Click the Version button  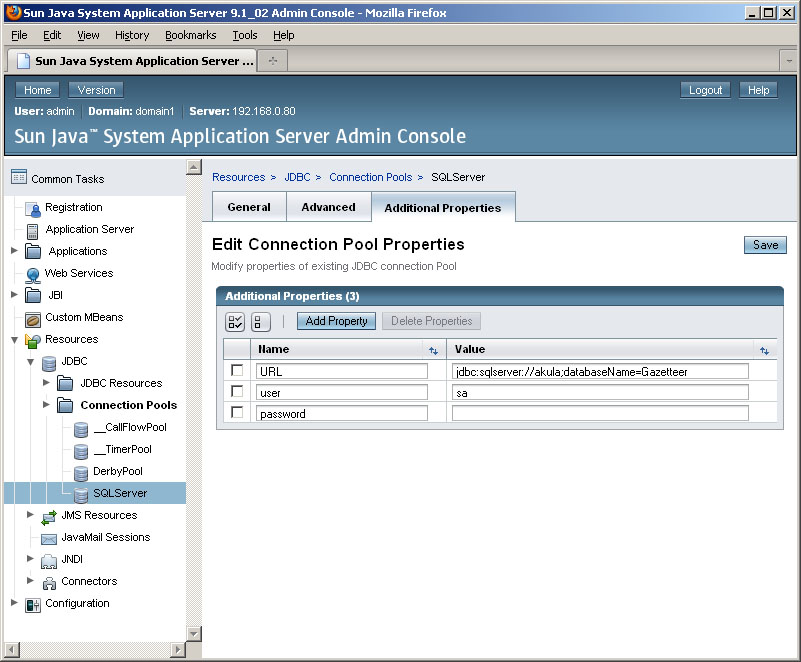[x=96, y=90]
